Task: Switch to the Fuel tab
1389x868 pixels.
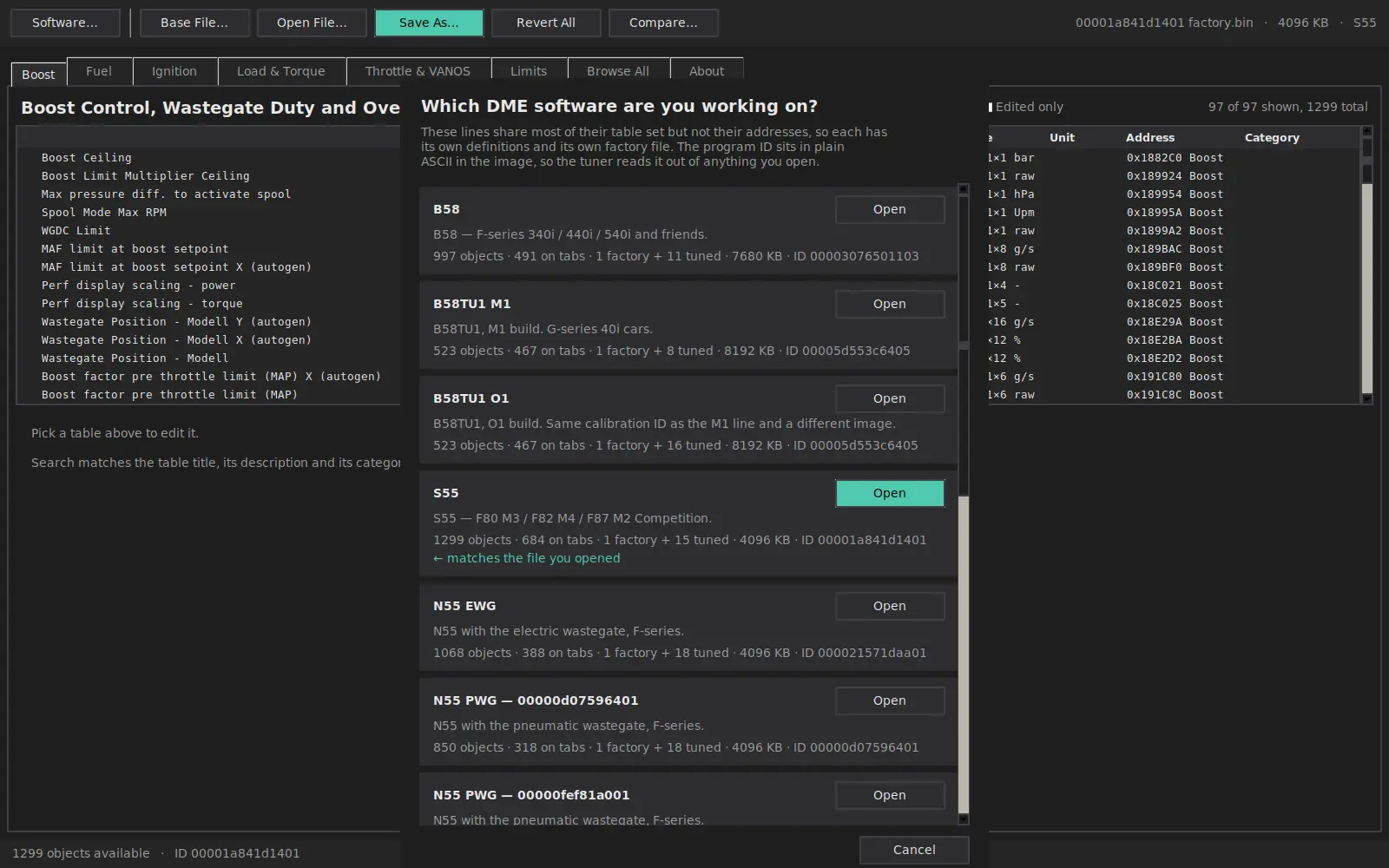Action: (x=99, y=71)
